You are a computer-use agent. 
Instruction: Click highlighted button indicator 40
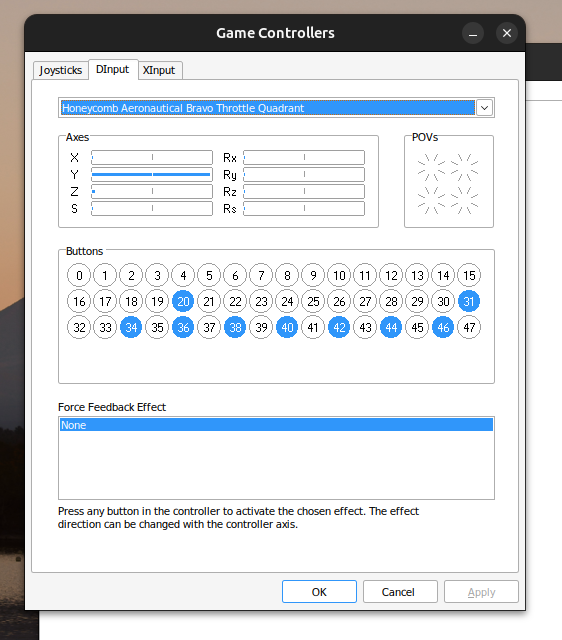coord(287,327)
